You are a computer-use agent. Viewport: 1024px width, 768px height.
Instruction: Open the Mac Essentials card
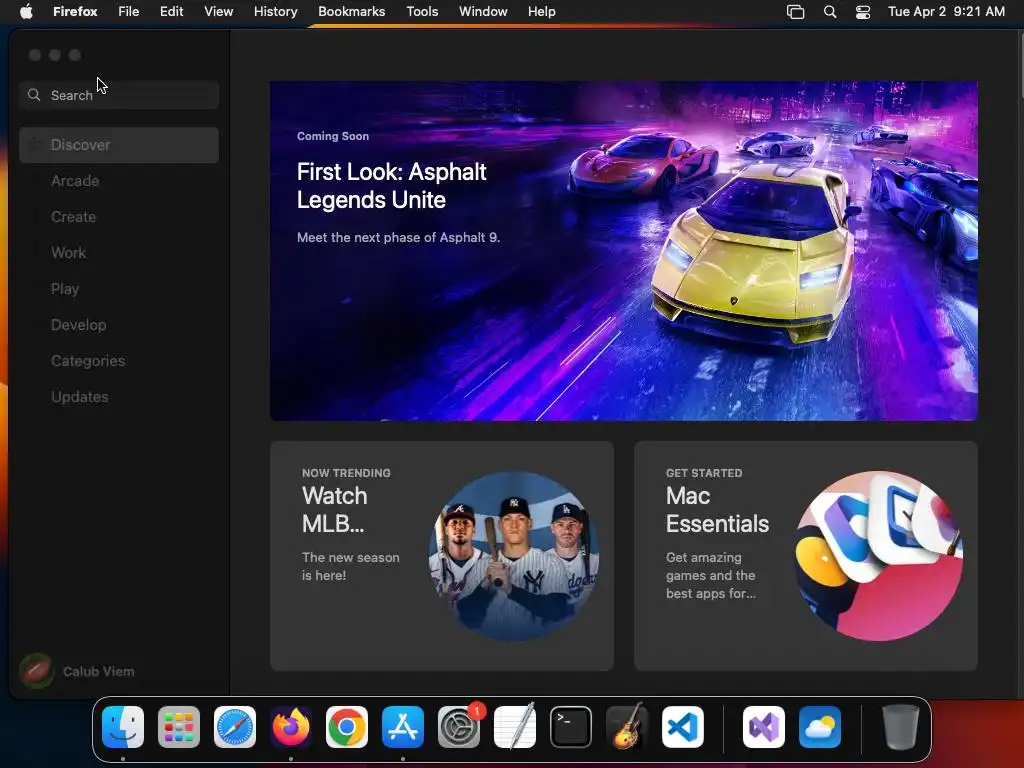tap(806, 556)
